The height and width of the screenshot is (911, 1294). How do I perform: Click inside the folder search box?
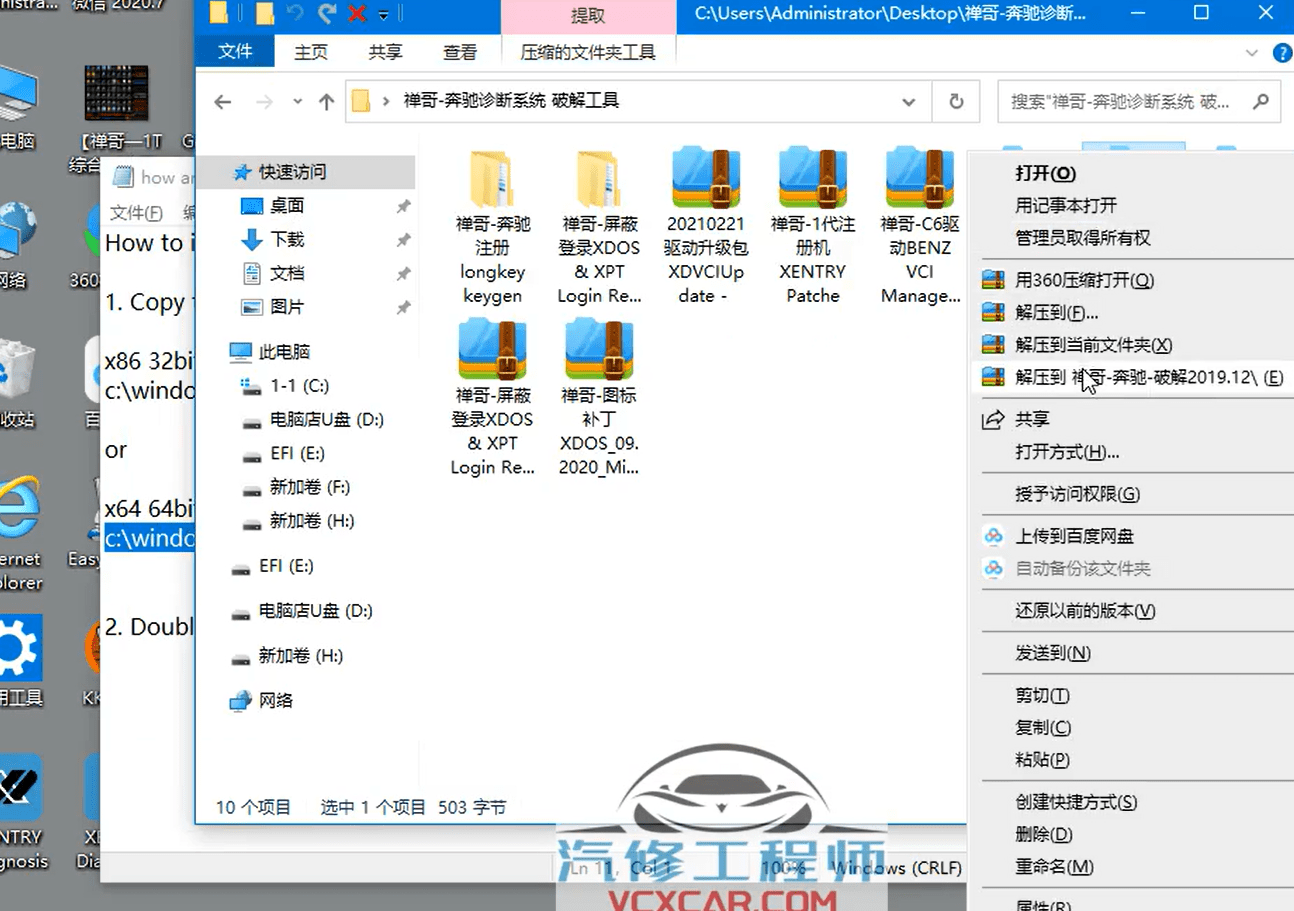(x=1120, y=101)
